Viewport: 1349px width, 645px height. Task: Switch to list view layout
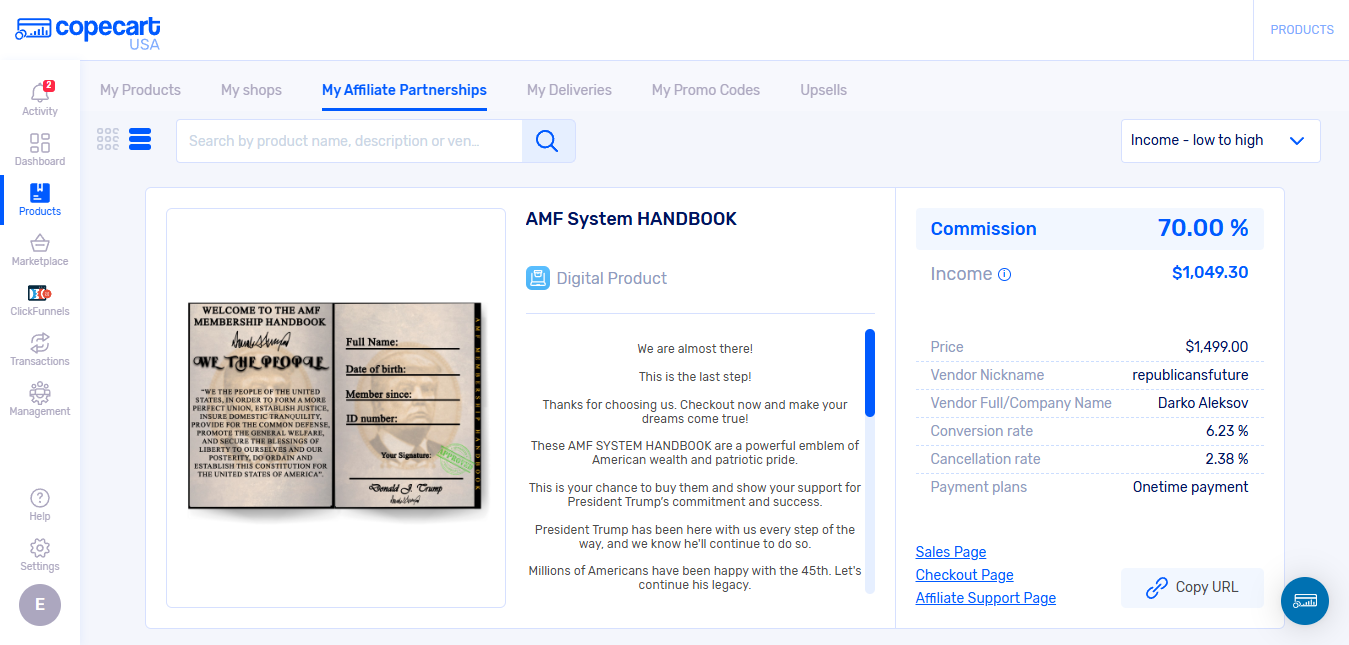tap(140, 139)
